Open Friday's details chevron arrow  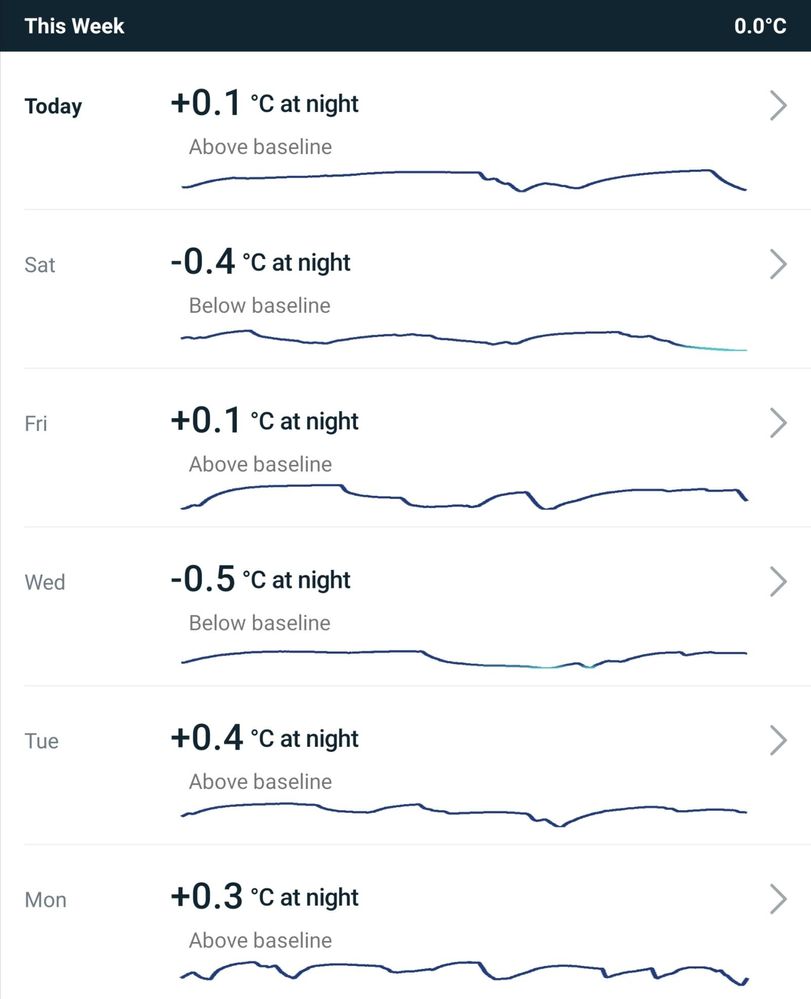click(778, 423)
